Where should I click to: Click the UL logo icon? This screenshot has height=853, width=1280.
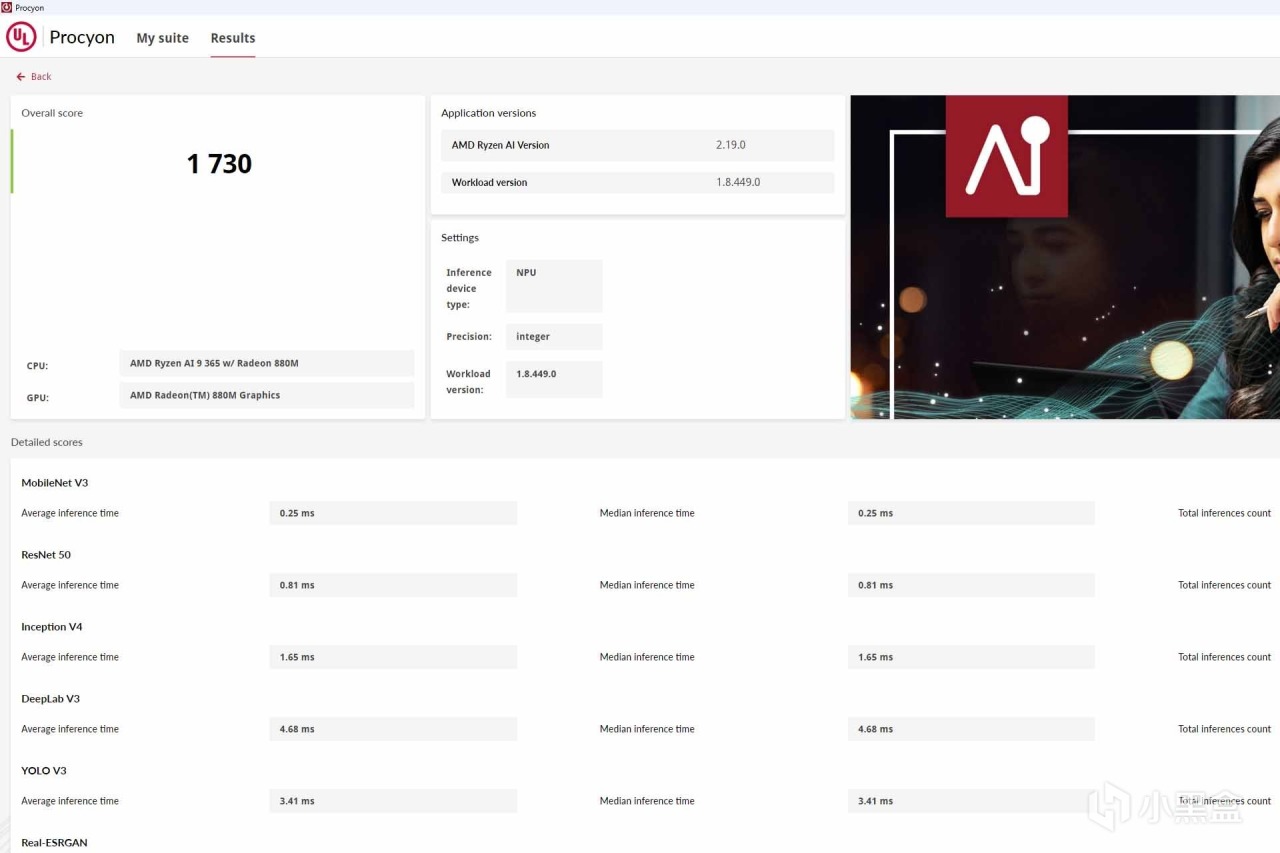pos(21,37)
